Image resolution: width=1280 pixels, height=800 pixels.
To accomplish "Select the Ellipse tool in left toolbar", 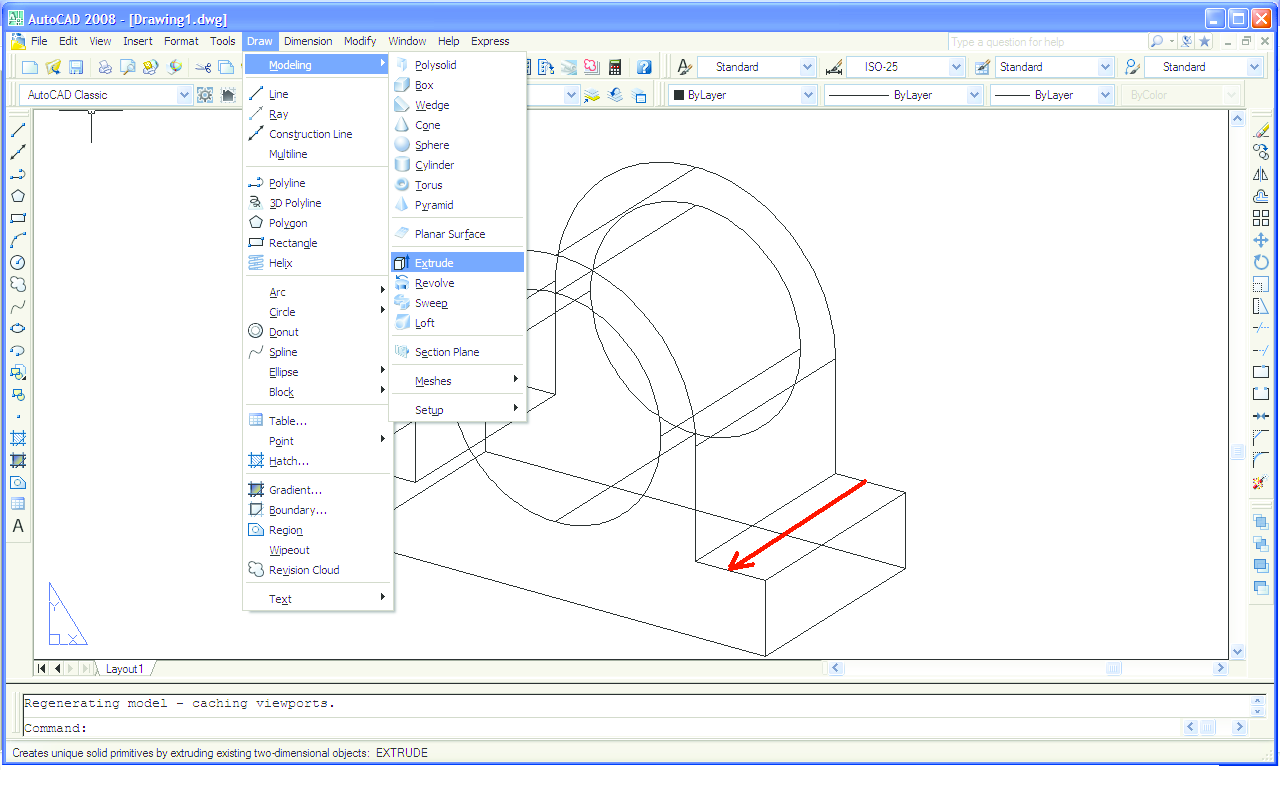I will click(x=18, y=328).
